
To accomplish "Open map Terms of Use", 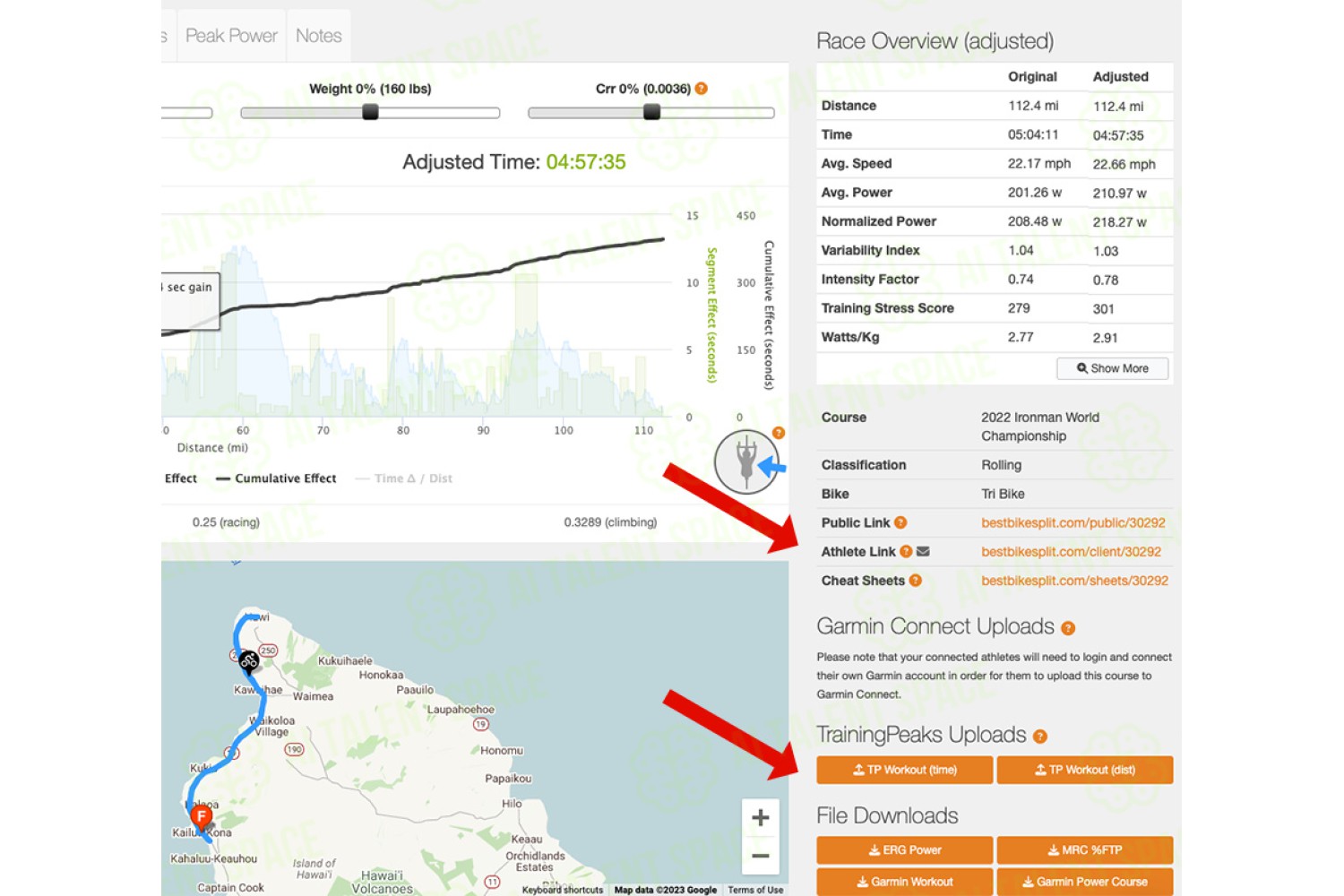I will pyautogui.click(x=755, y=890).
